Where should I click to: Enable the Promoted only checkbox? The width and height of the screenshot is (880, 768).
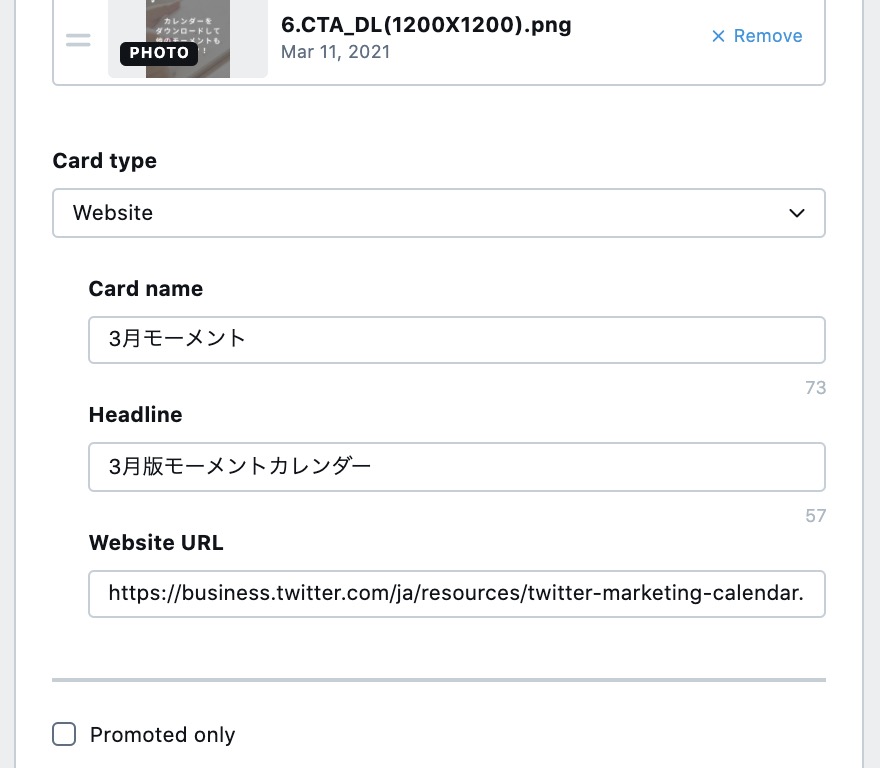tap(64, 735)
